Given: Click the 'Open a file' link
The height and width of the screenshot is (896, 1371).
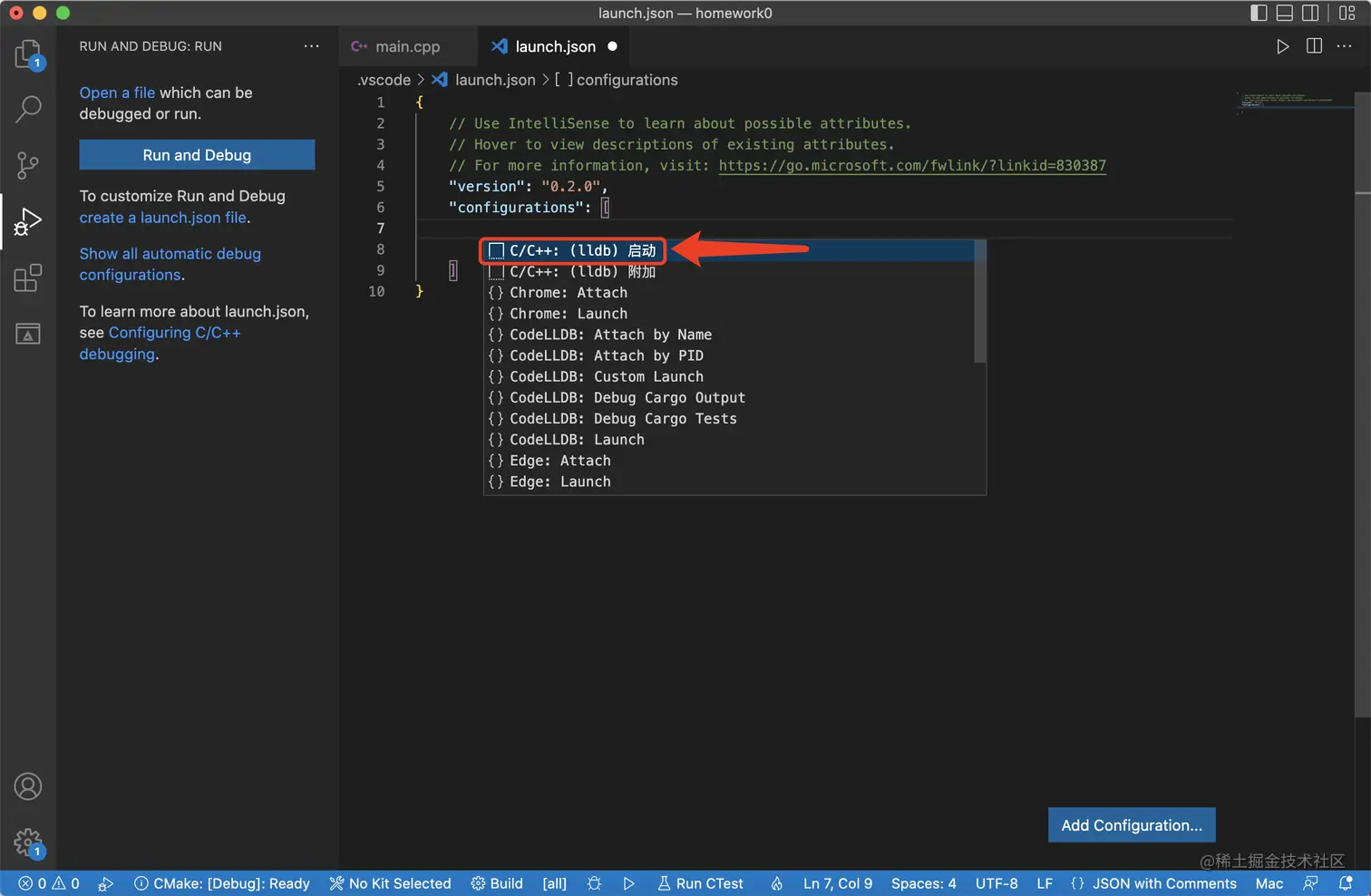Looking at the screenshot, I should pyautogui.click(x=117, y=93).
